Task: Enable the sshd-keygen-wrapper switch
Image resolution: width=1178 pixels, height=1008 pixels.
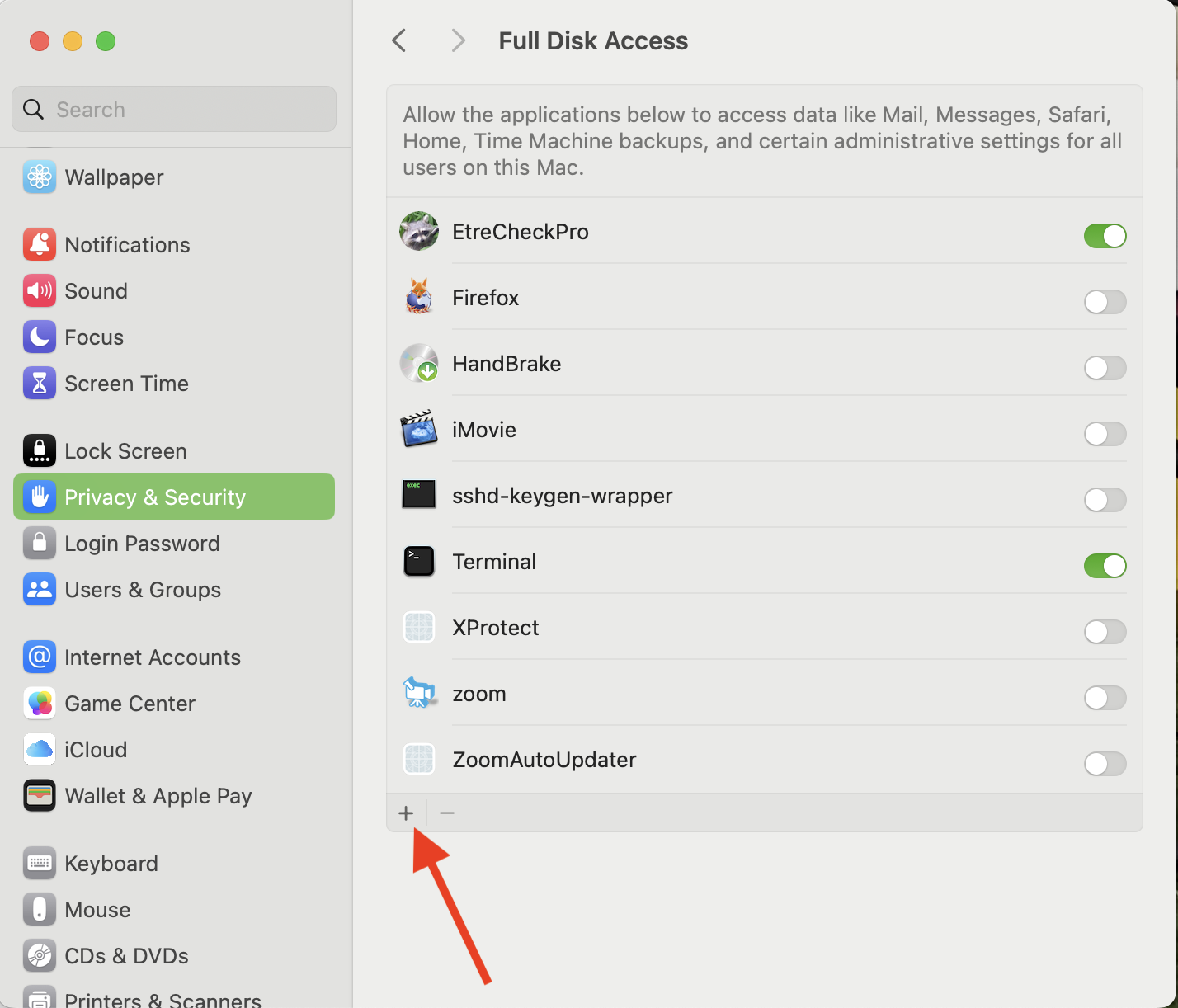Action: point(1105,500)
